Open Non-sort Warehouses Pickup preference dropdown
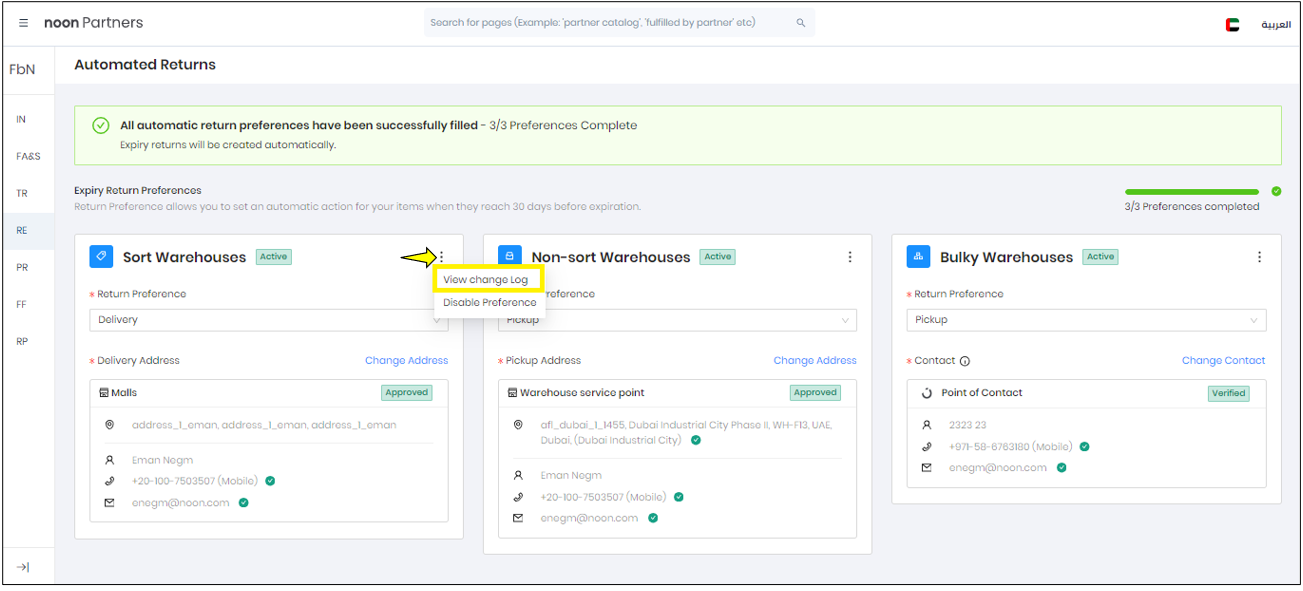Image resolution: width=1303 pixels, height=591 pixels. 677,320
